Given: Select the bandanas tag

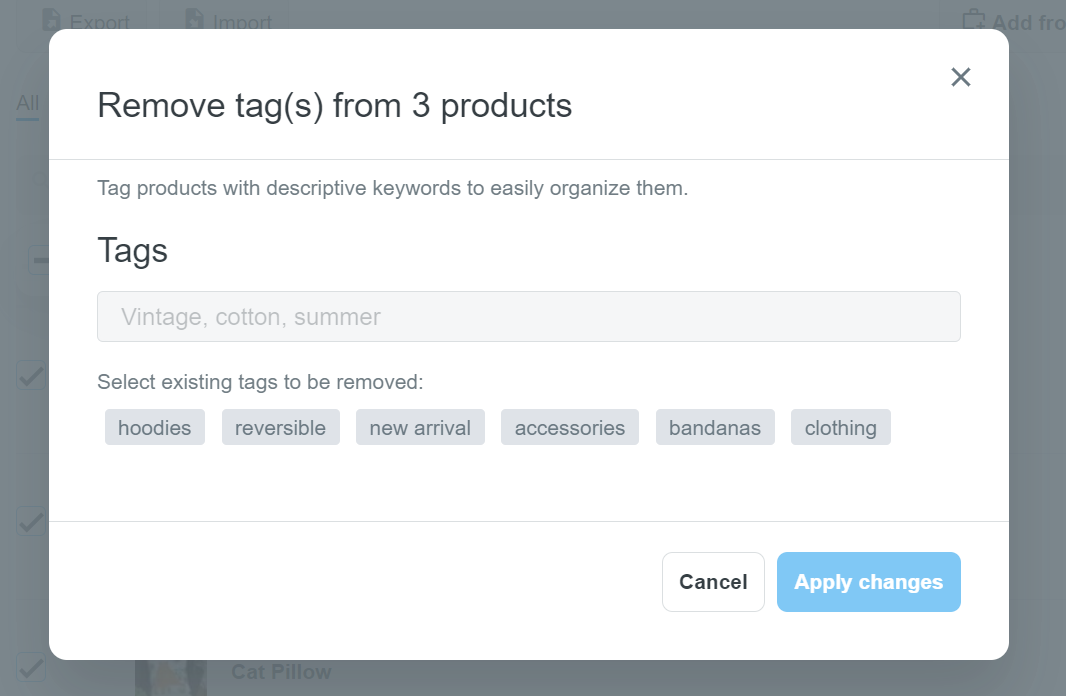Looking at the screenshot, I should (x=715, y=428).
